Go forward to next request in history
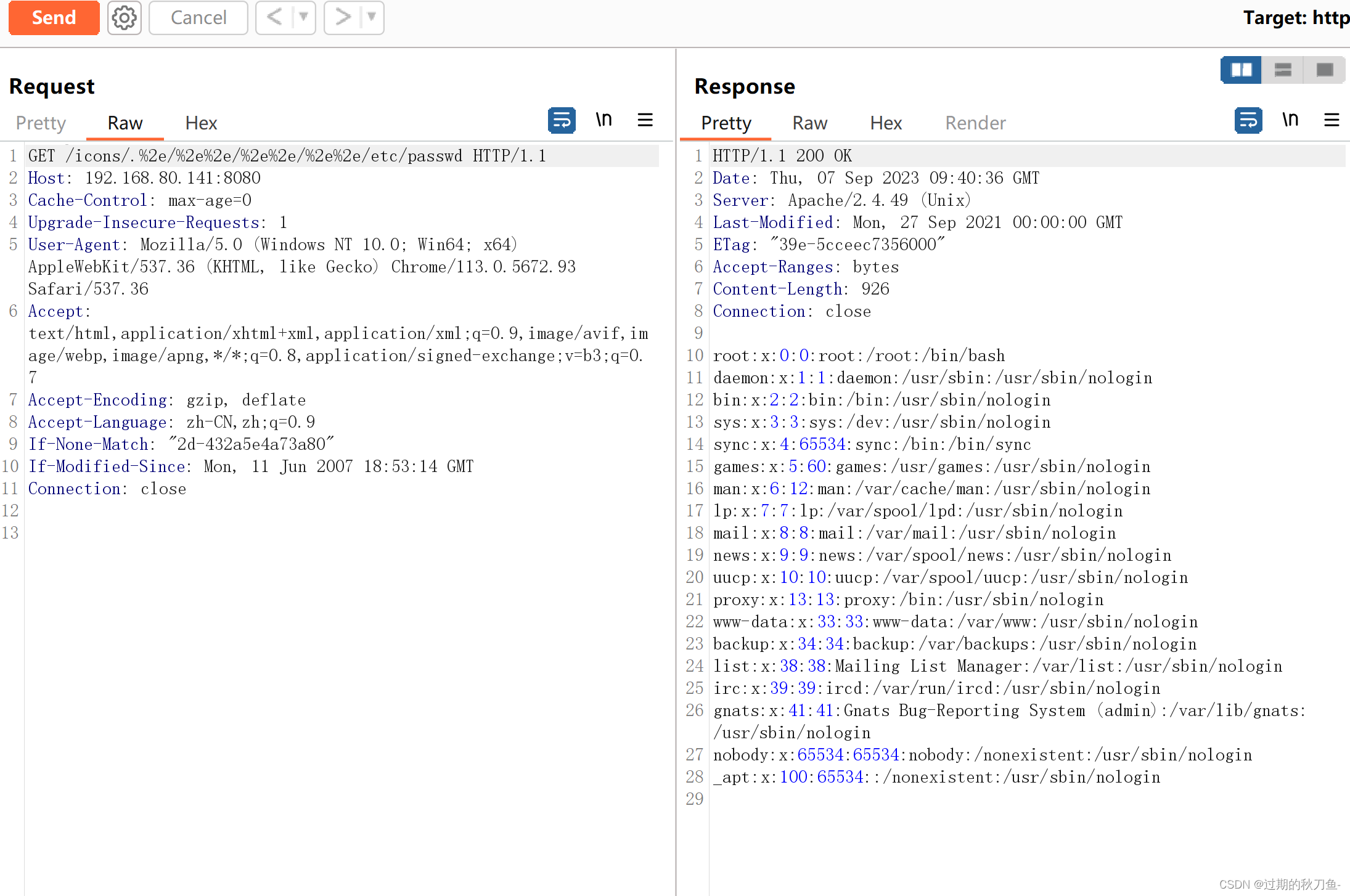This screenshot has height=896, width=1350. [x=343, y=17]
